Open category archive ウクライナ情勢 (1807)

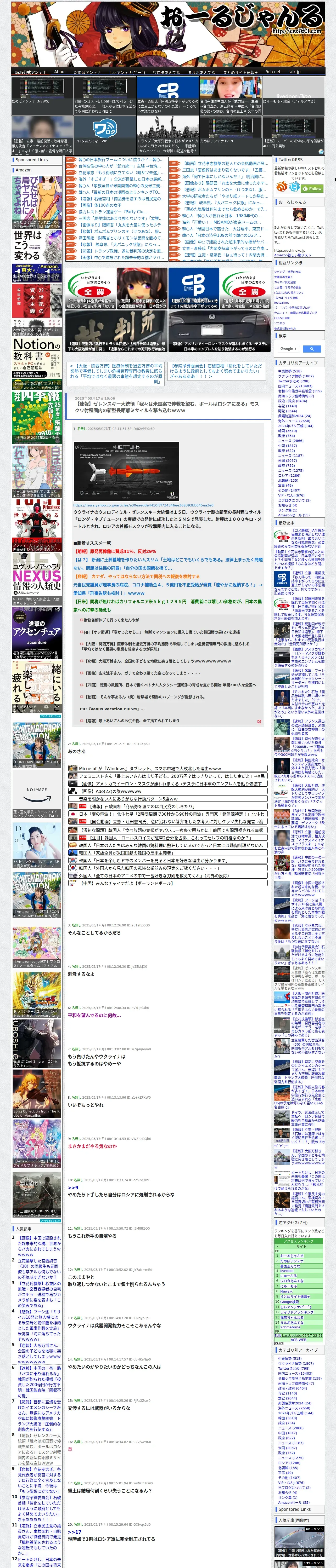pos(296,376)
